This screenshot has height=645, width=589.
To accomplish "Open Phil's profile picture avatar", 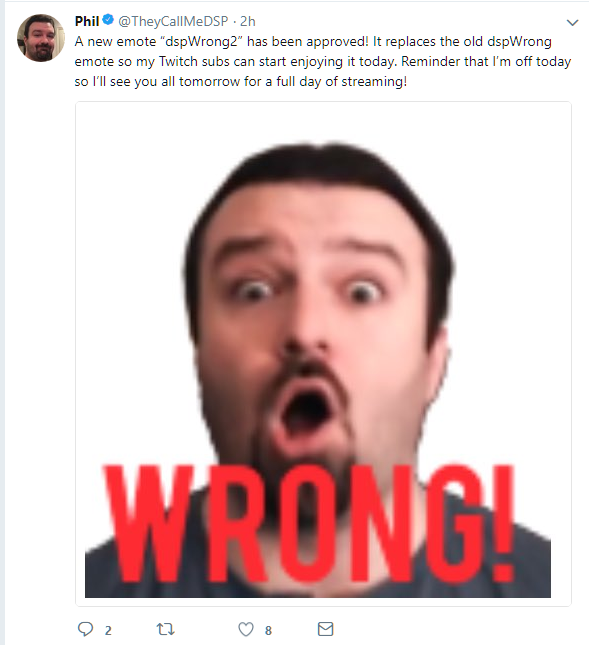I will pyautogui.click(x=40, y=38).
